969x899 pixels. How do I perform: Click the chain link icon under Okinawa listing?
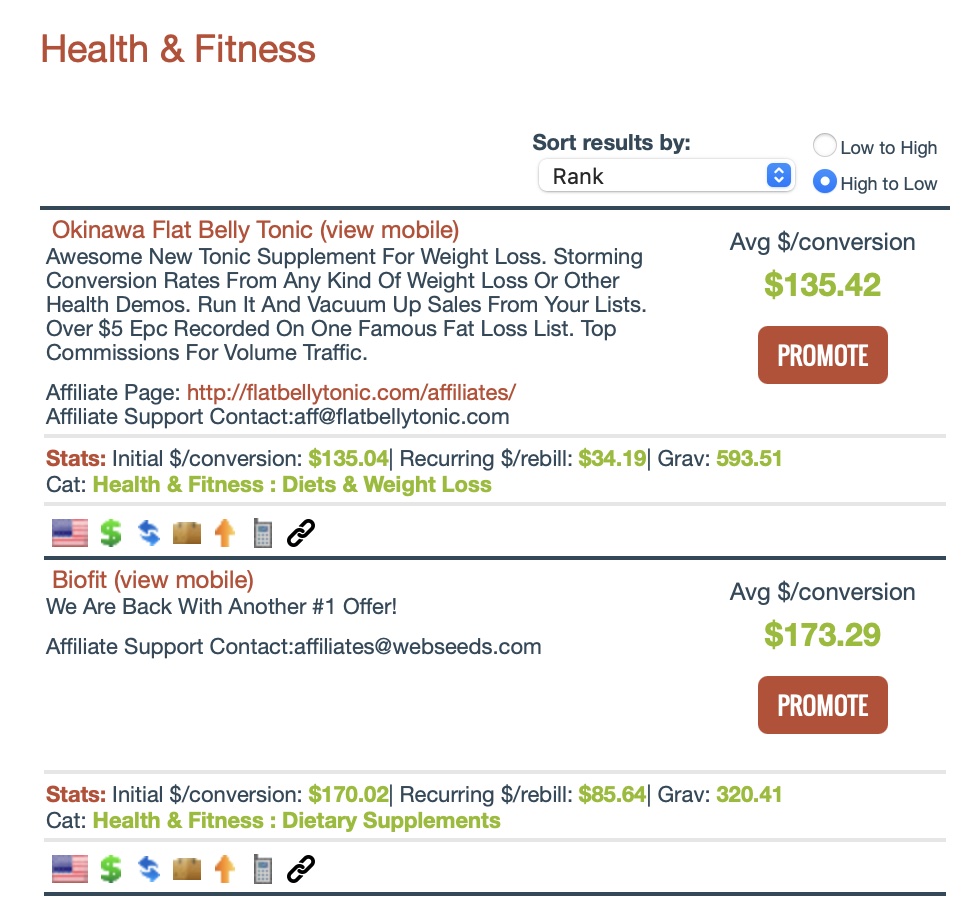coord(301,534)
